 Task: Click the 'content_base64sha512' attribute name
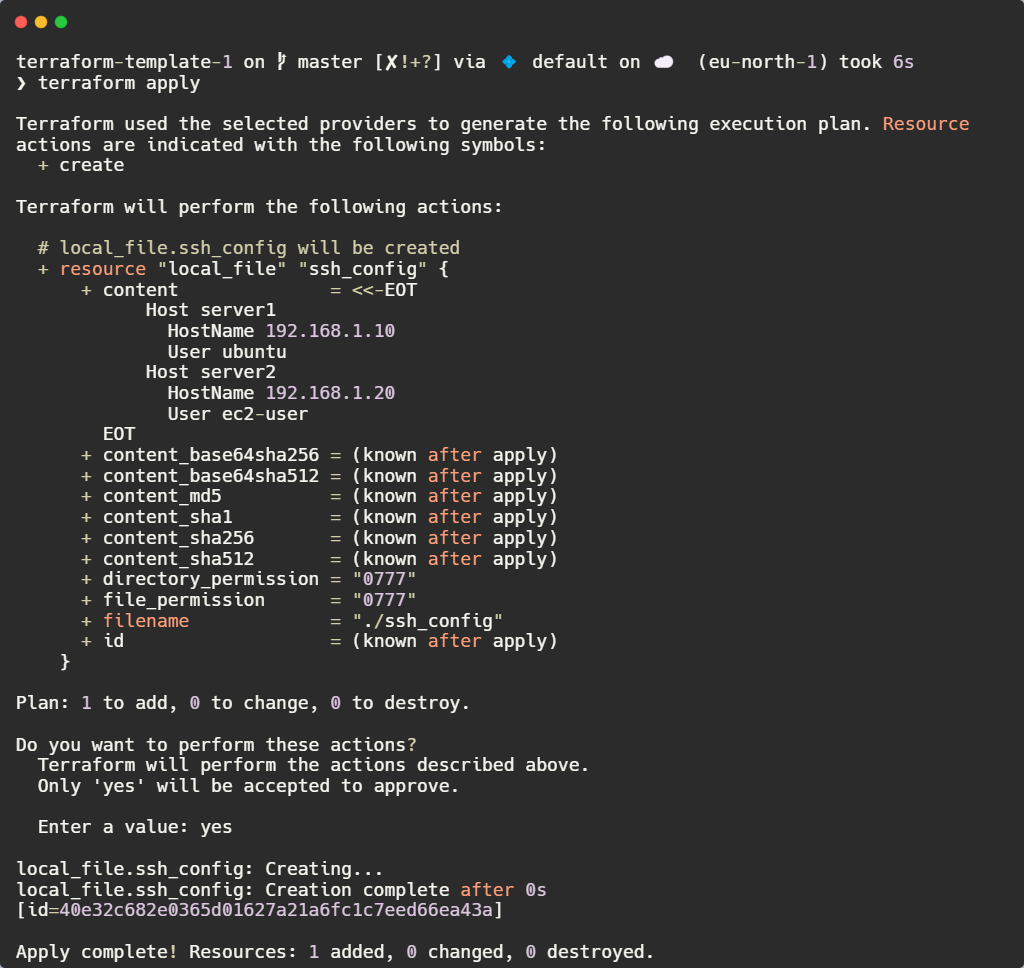pos(211,476)
